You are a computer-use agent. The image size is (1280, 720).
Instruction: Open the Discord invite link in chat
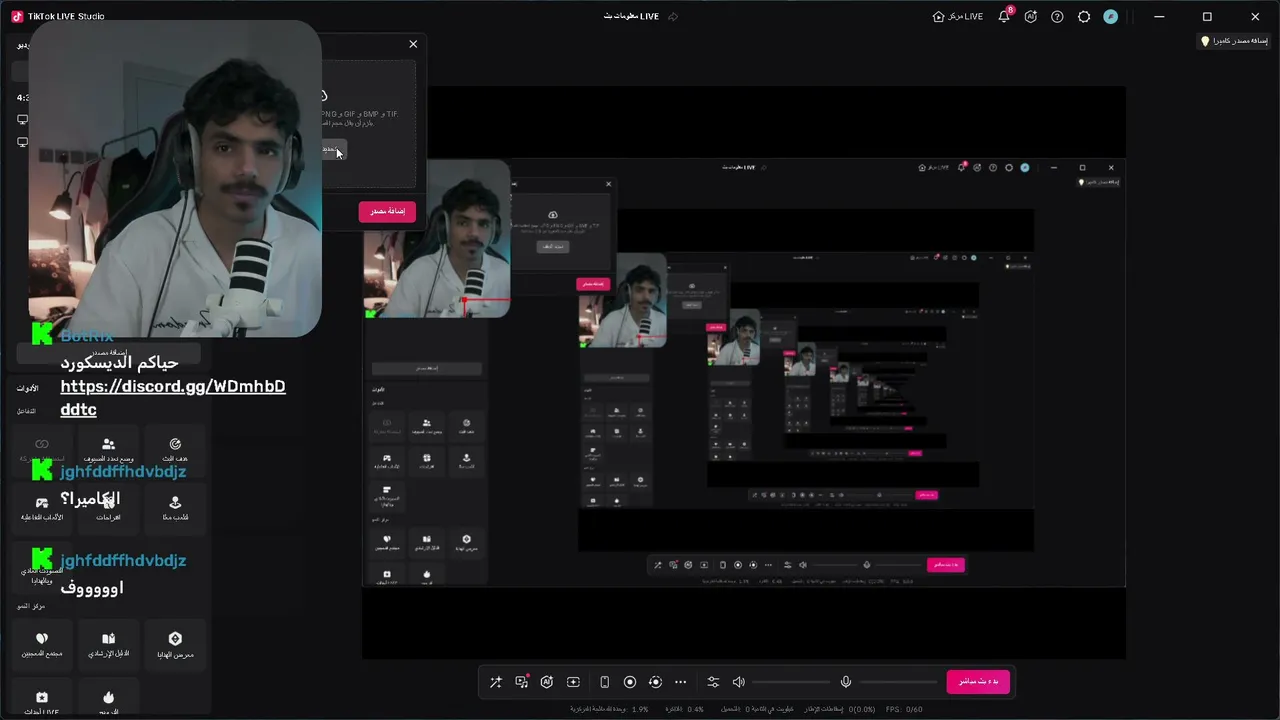click(x=173, y=398)
